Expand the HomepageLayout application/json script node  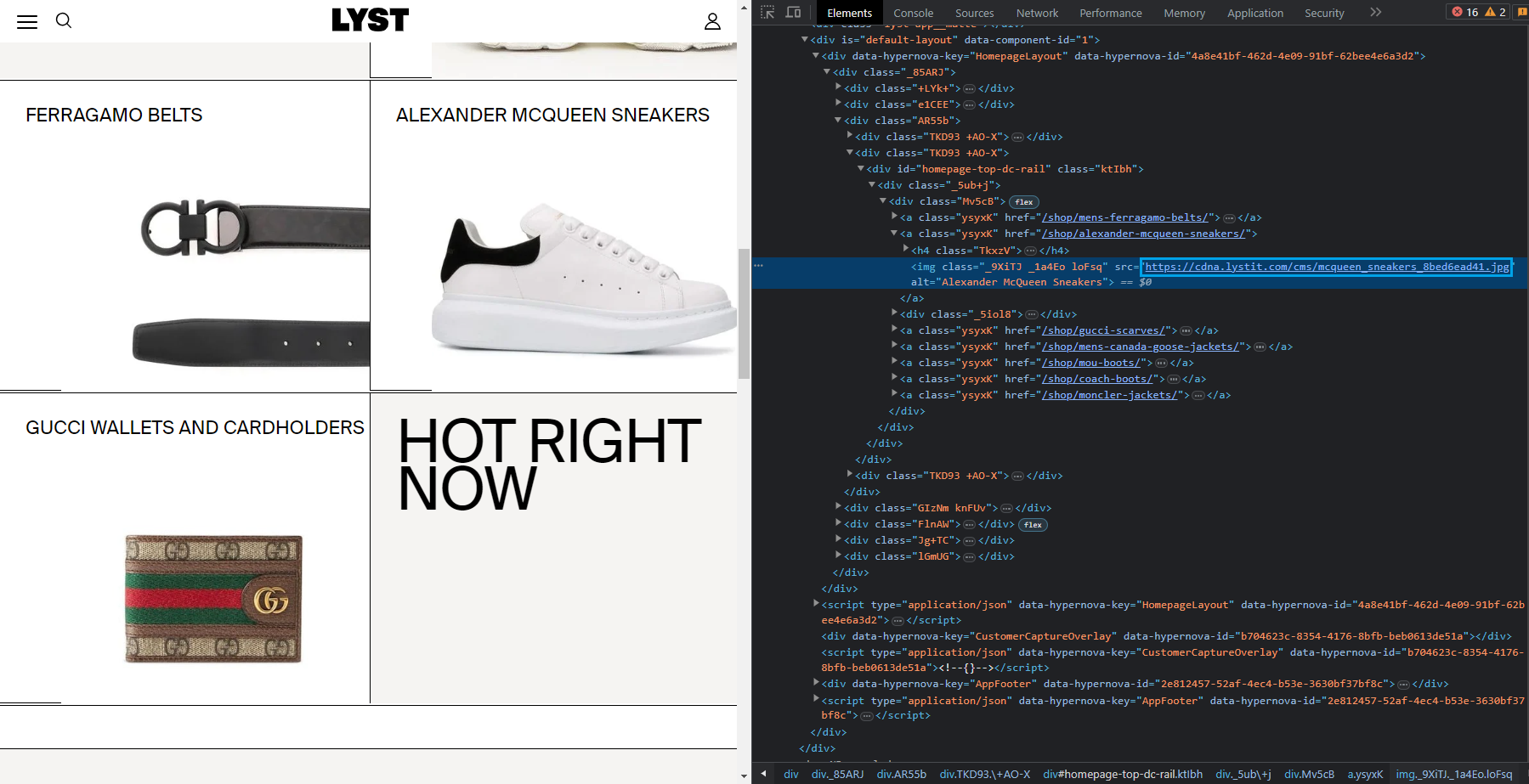[x=815, y=604]
